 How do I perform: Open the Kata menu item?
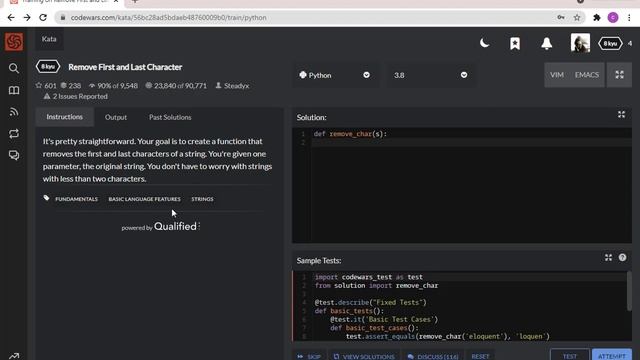click(49, 39)
